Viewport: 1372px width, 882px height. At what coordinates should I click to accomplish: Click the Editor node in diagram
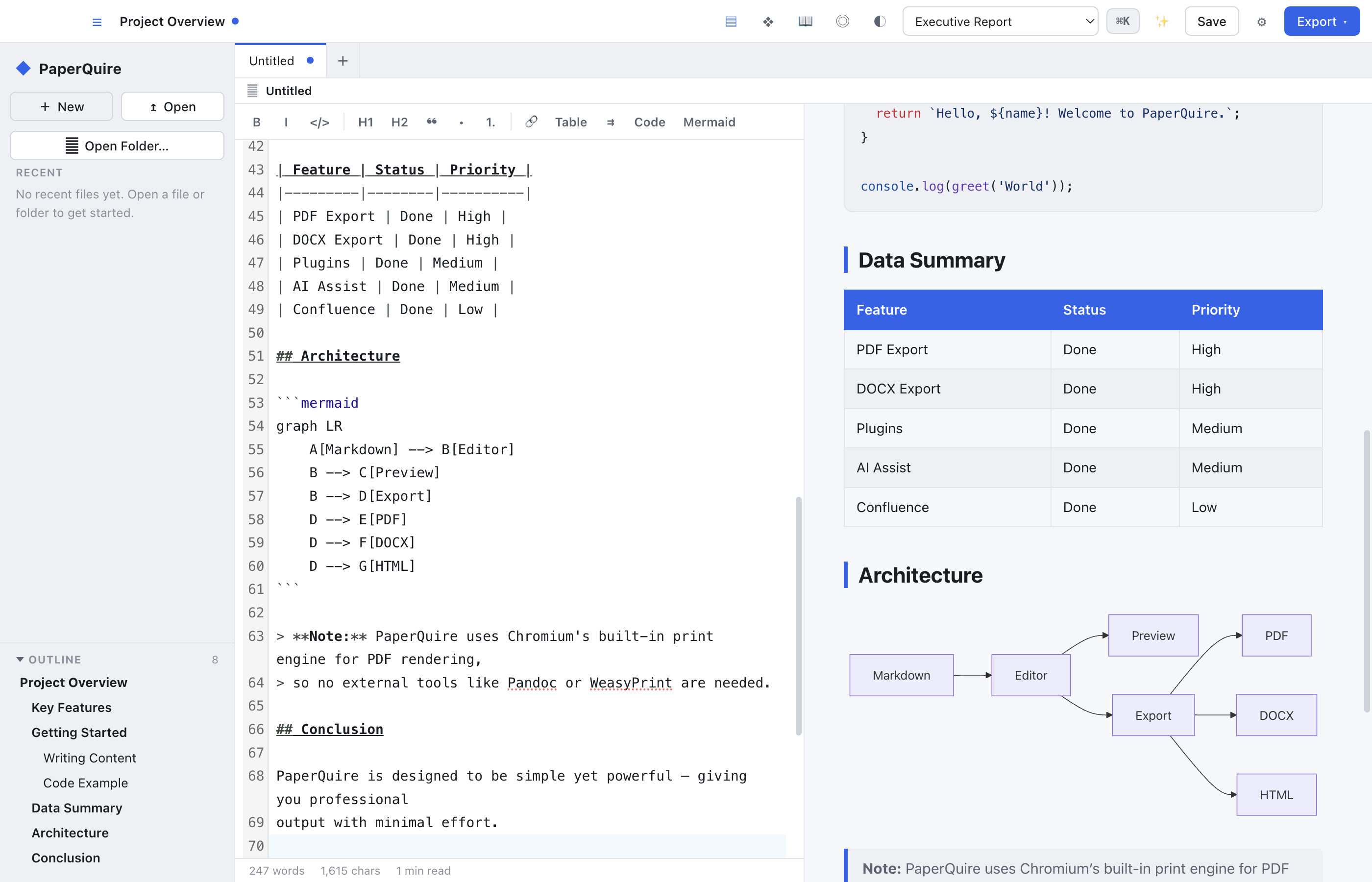click(x=1031, y=675)
